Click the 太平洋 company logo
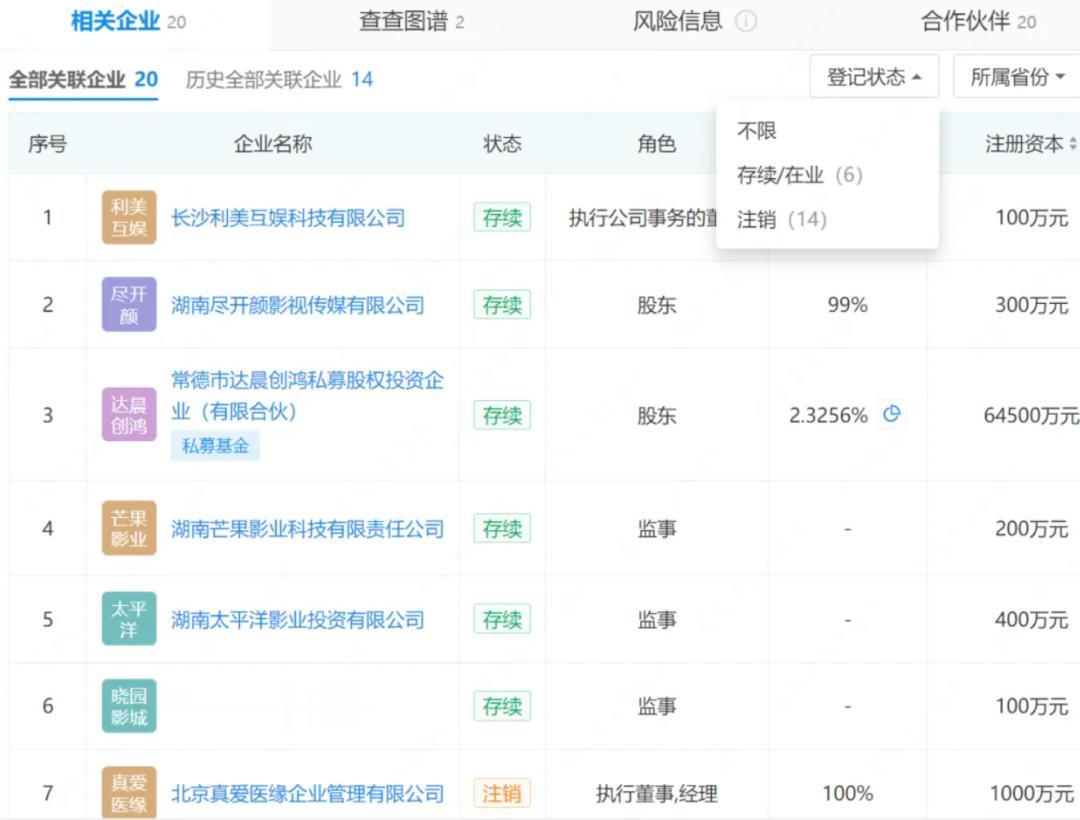Image resolution: width=1080 pixels, height=820 pixels. click(x=129, y=618)
